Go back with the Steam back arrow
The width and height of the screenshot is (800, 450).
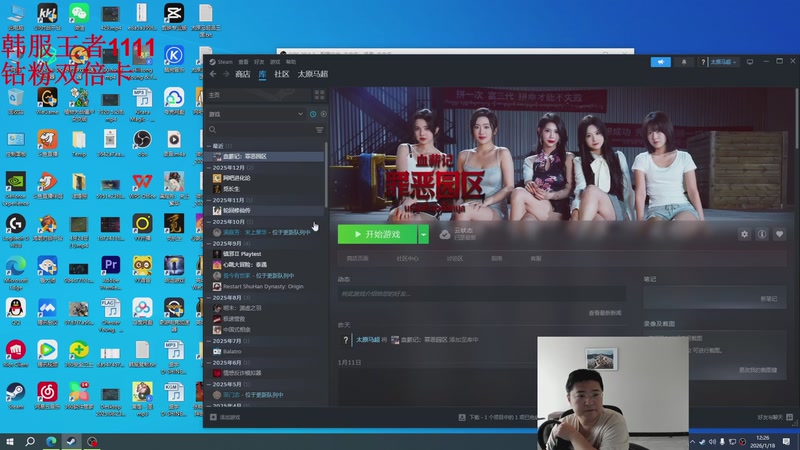coord(213,74)
